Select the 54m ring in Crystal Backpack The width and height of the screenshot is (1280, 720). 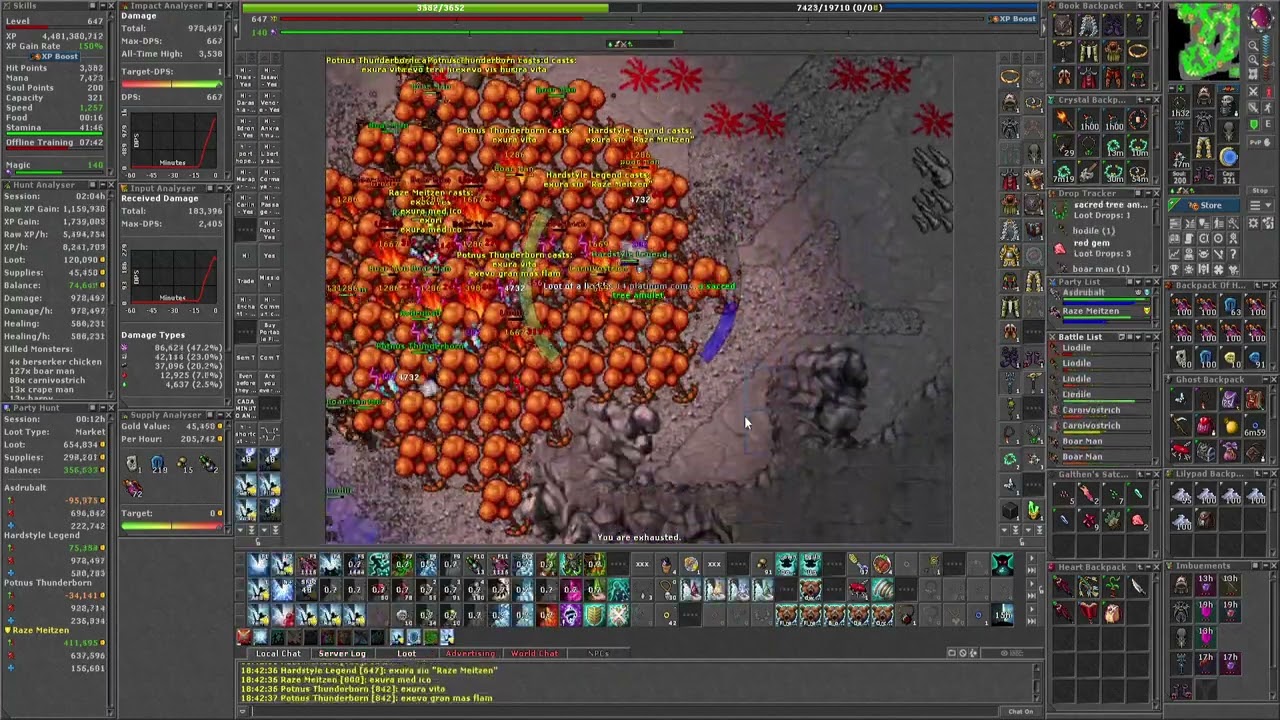(x=1137, y=171)
